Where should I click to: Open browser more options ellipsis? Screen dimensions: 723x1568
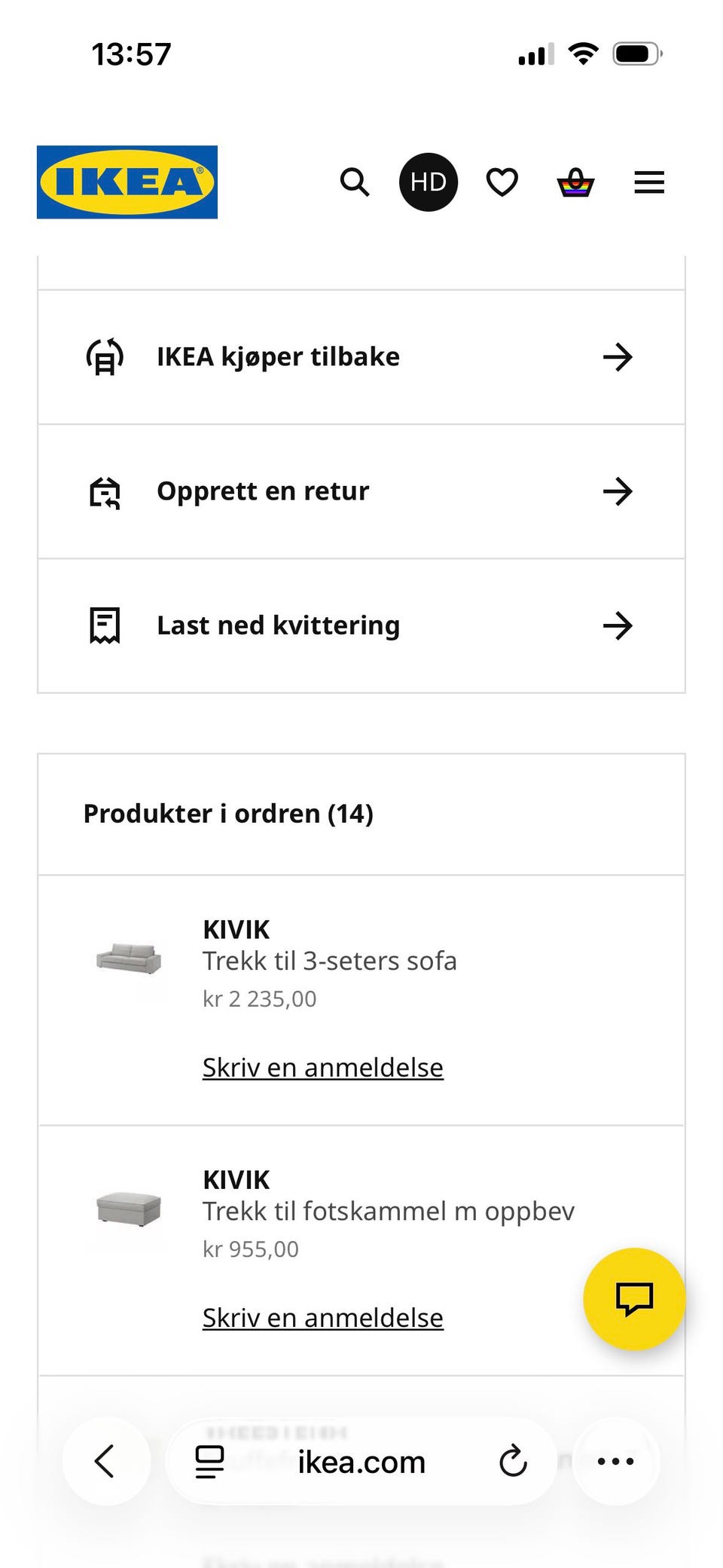(616, 1461)
